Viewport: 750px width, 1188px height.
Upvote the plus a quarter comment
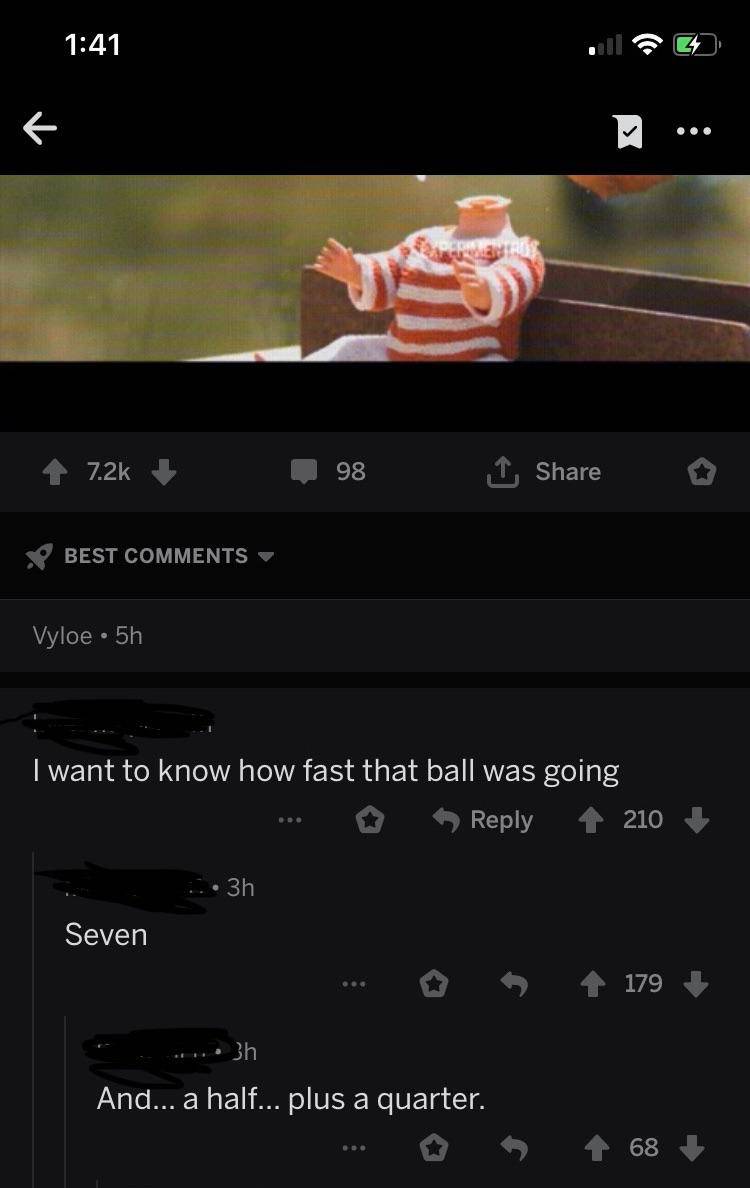(597, 1148)
